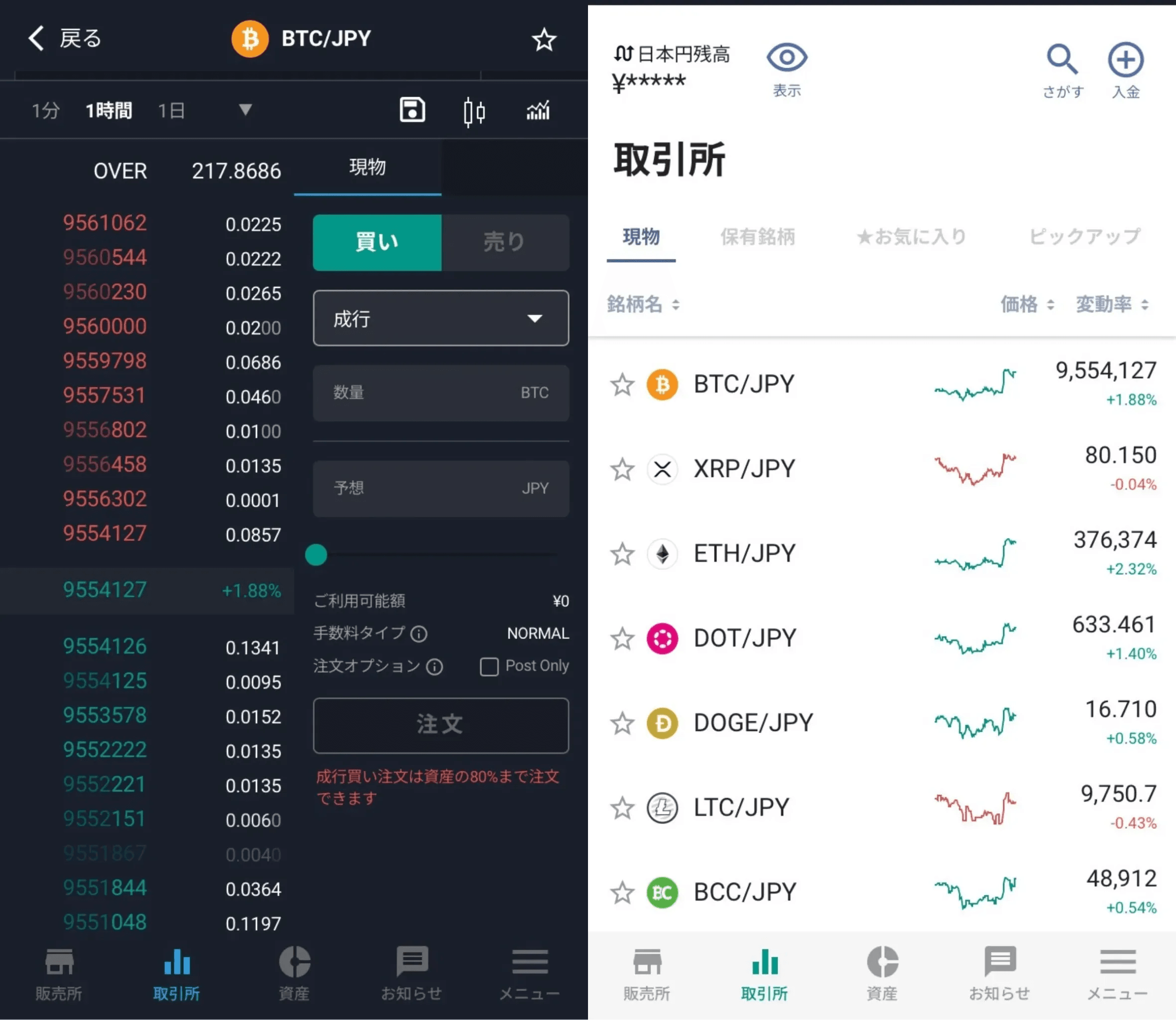Select the 1日 timeframe
1176x1020 pixels.
171,111
